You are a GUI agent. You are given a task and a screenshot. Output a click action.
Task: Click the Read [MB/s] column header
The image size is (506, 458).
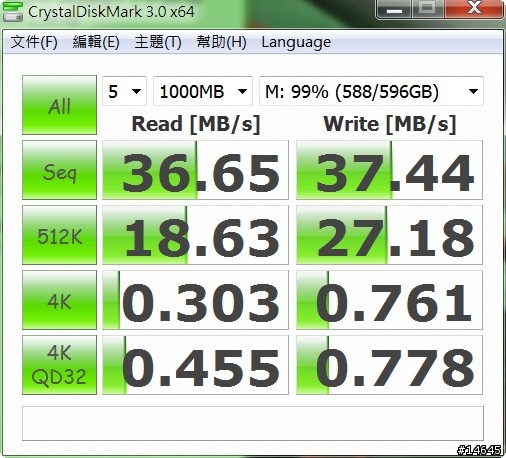click(x=196, y=124)
